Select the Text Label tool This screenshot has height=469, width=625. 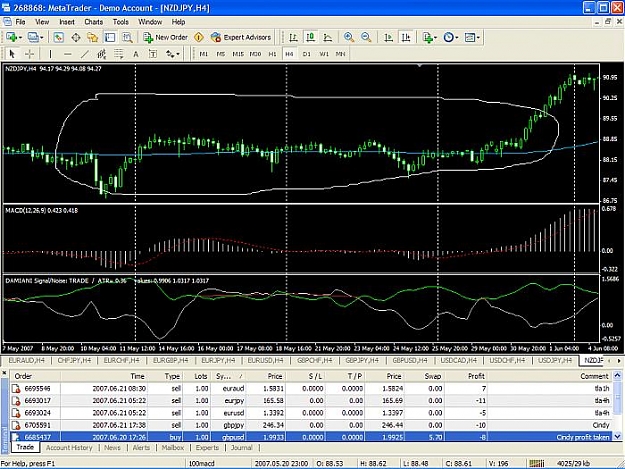[153, 54]
